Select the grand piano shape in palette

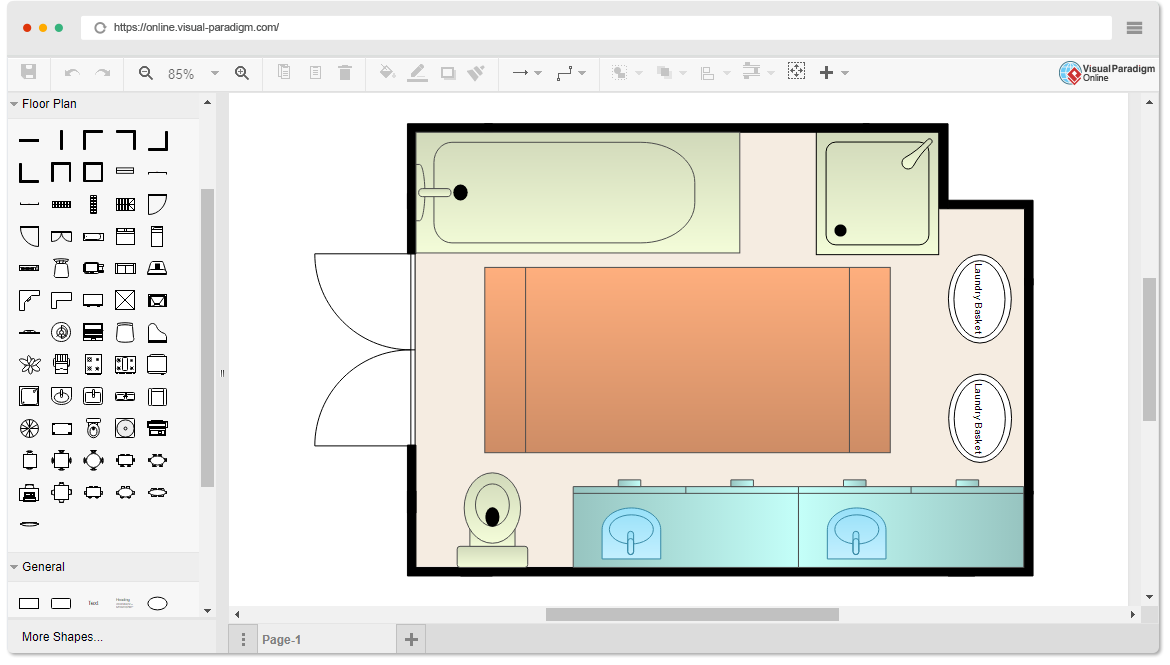pyautogui.click(x=157, y=333)
